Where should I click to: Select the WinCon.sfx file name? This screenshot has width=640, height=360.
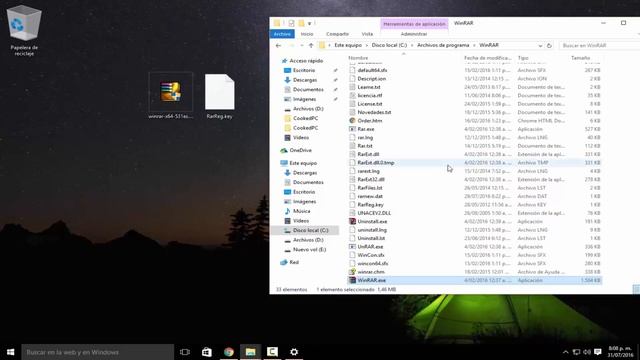pos(371,255)
